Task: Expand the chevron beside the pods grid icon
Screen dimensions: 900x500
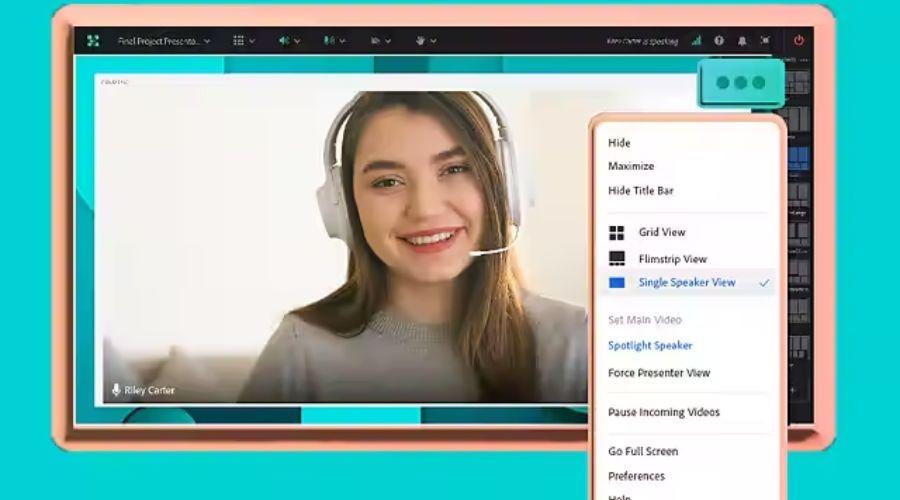Action: 251,41
